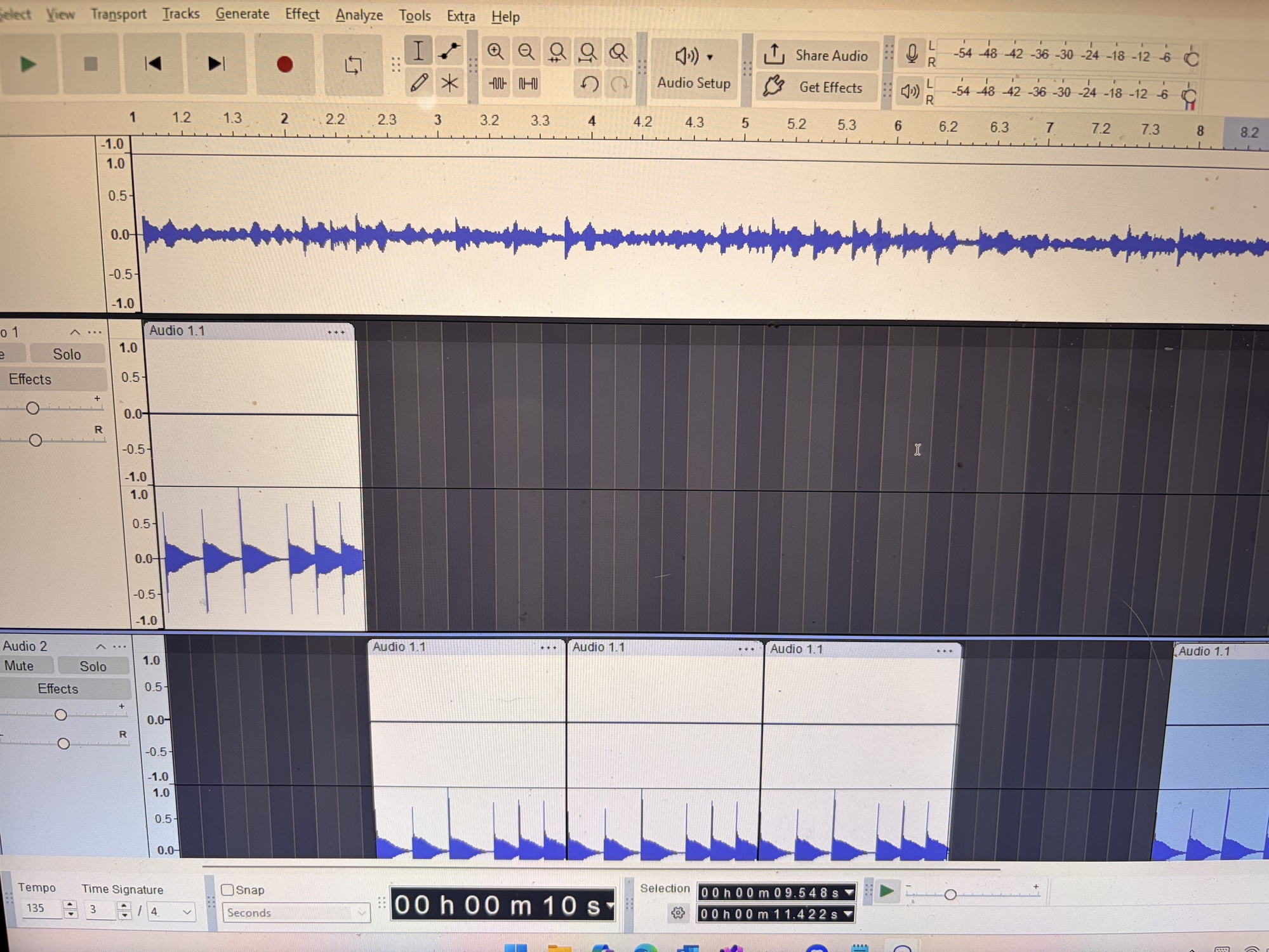Solo the Audio 2 track
Viewport: 1269px width, 952px height.
pos(93,666)
